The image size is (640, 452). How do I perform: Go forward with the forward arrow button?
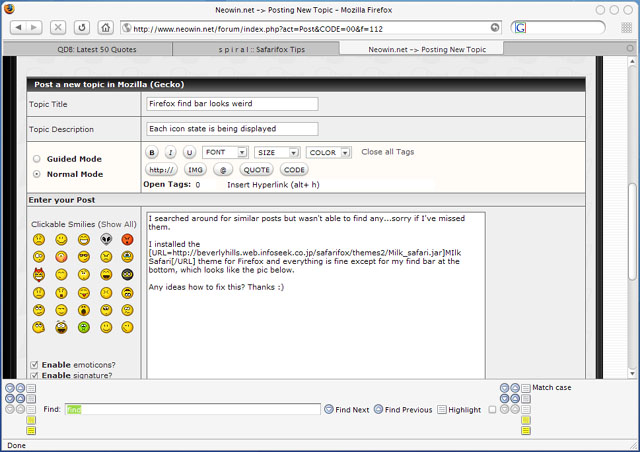click(34, 27)
